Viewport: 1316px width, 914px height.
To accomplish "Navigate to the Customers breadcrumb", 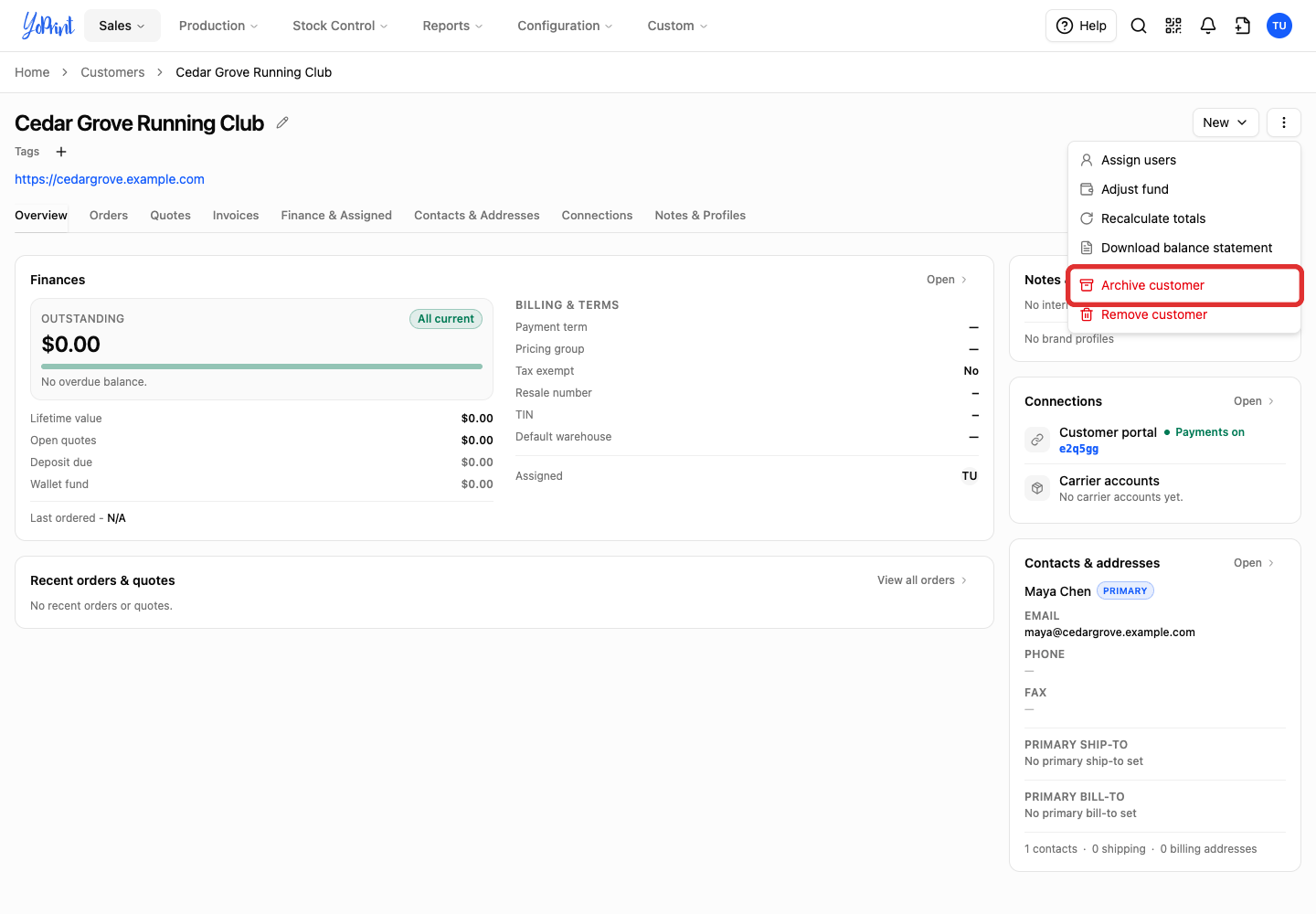I will point(112,72).
